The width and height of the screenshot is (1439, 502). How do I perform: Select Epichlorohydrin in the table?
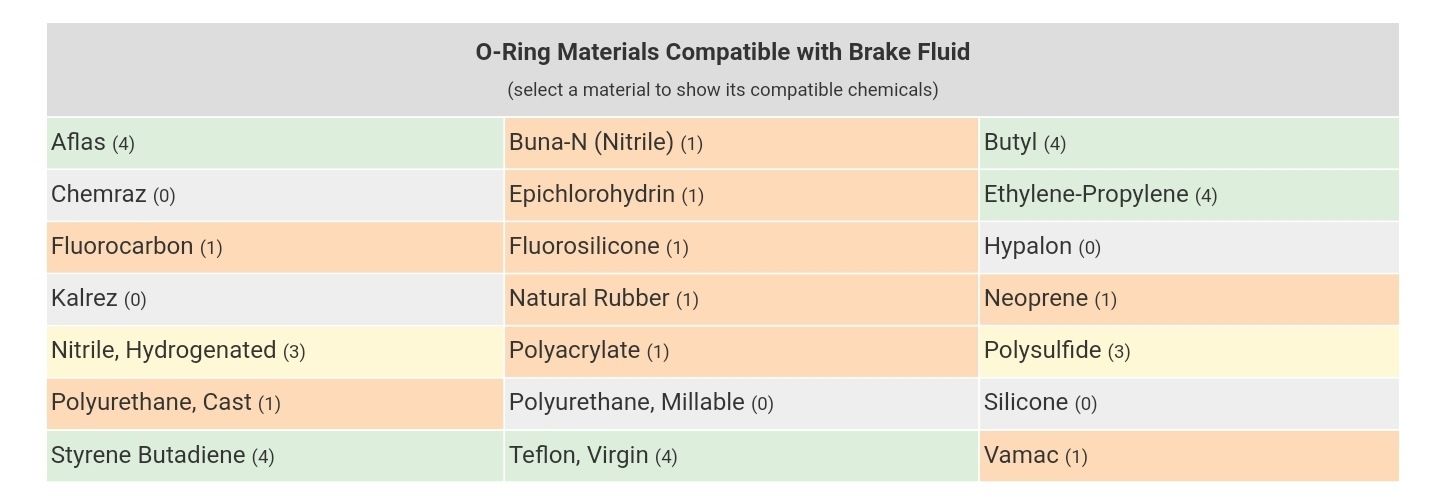tap(741, 195)
